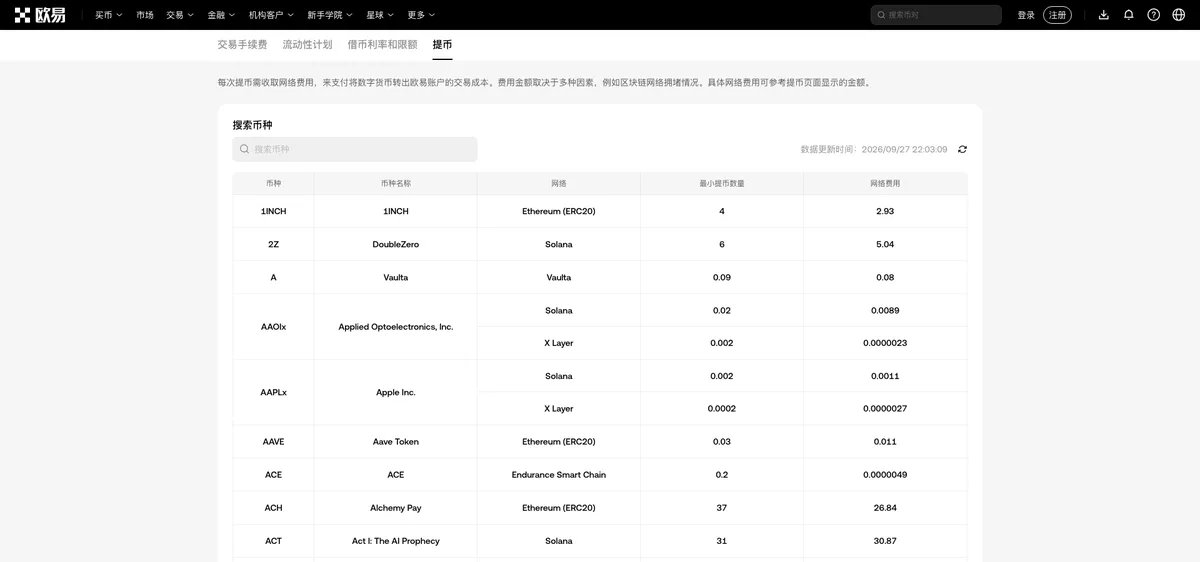The width and height of the screenshot is (1200, 562).
Task: Expand the 更多 dropdown menu
Action: click(x=421, y=15)
